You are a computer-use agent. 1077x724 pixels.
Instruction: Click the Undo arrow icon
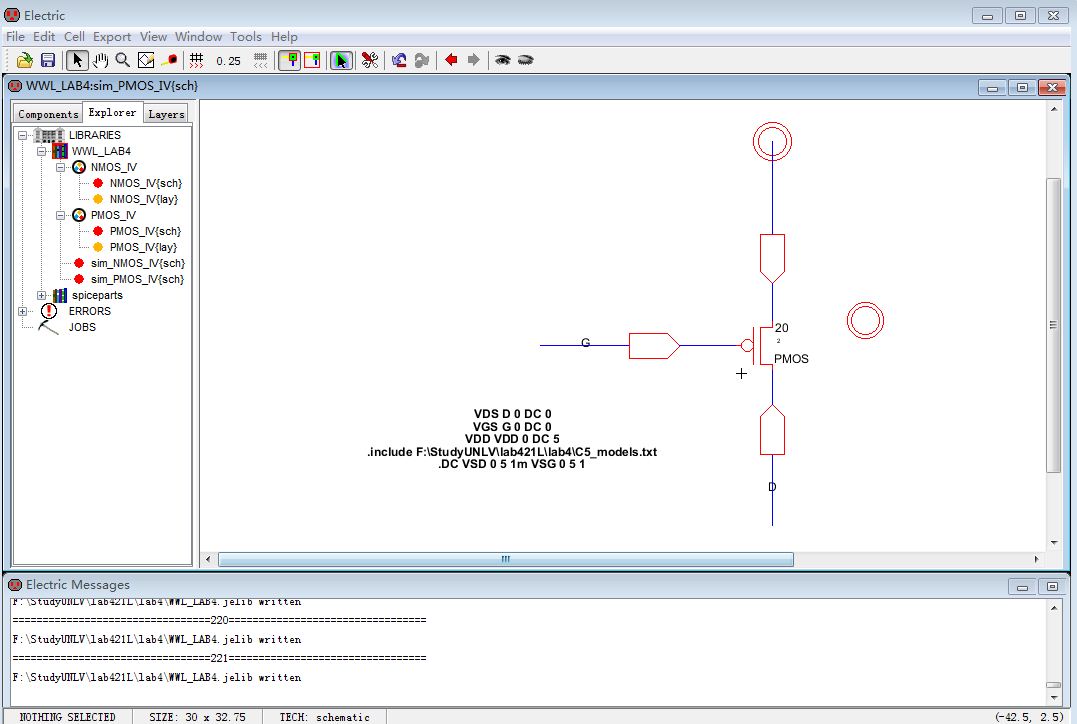[399, 60]
